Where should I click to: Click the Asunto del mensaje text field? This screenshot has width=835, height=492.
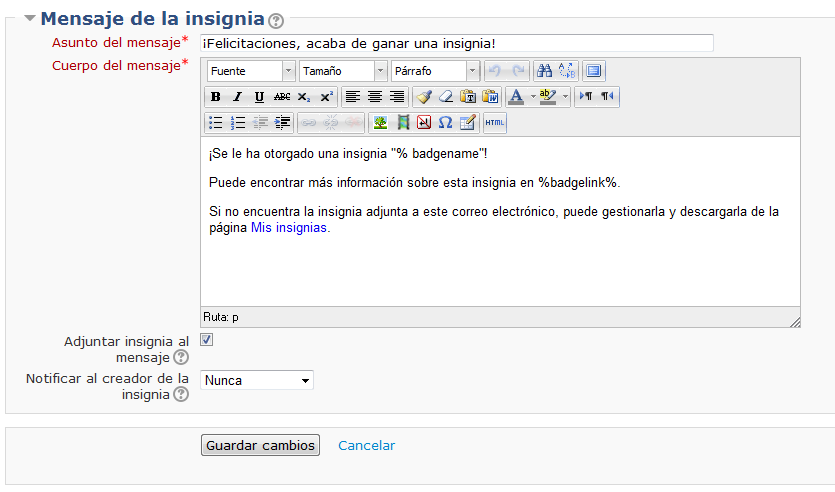click(x=456, y=43)
